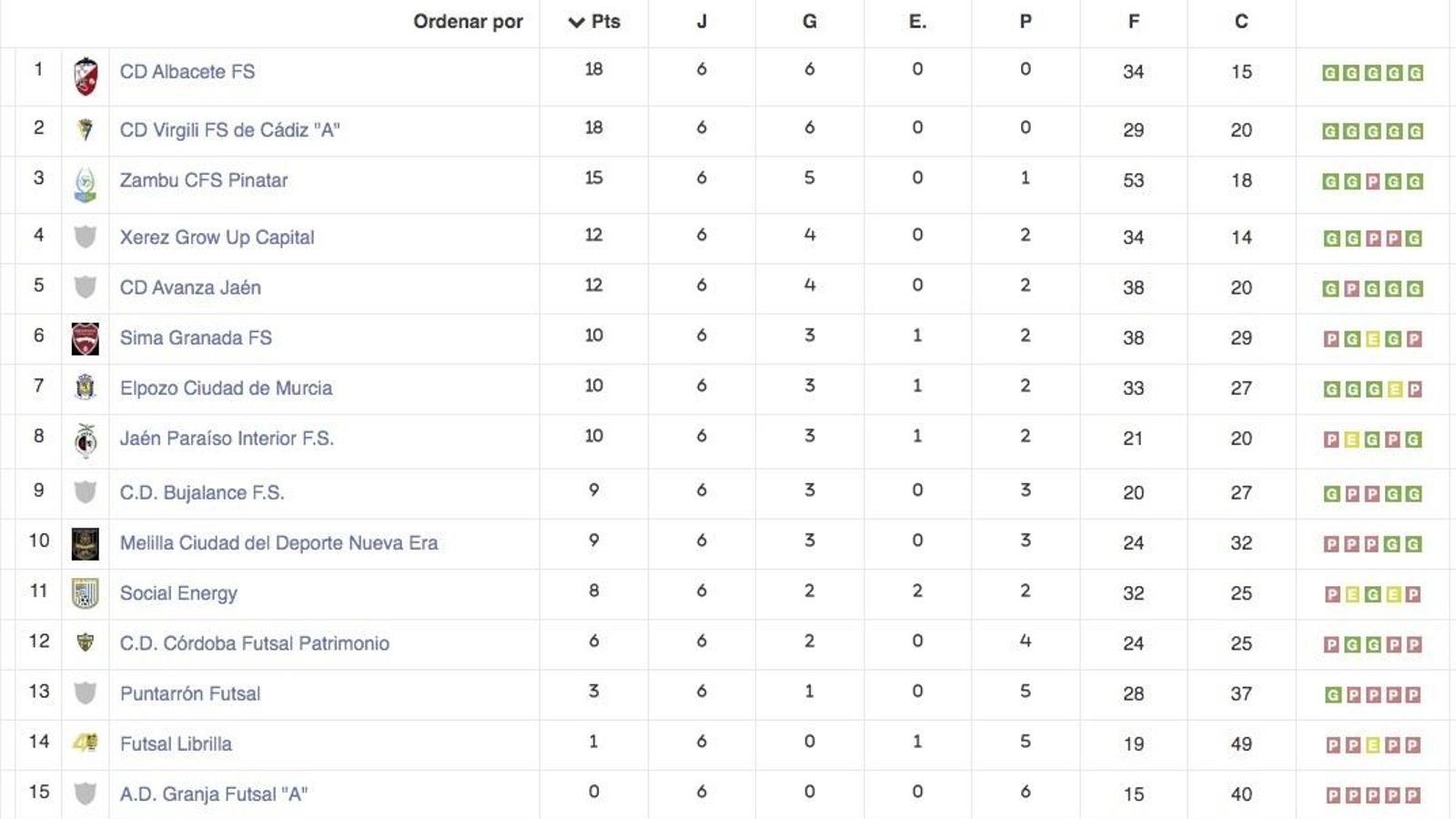Open the Xerez Grow Up Capital team page

(x=217, y=238)
